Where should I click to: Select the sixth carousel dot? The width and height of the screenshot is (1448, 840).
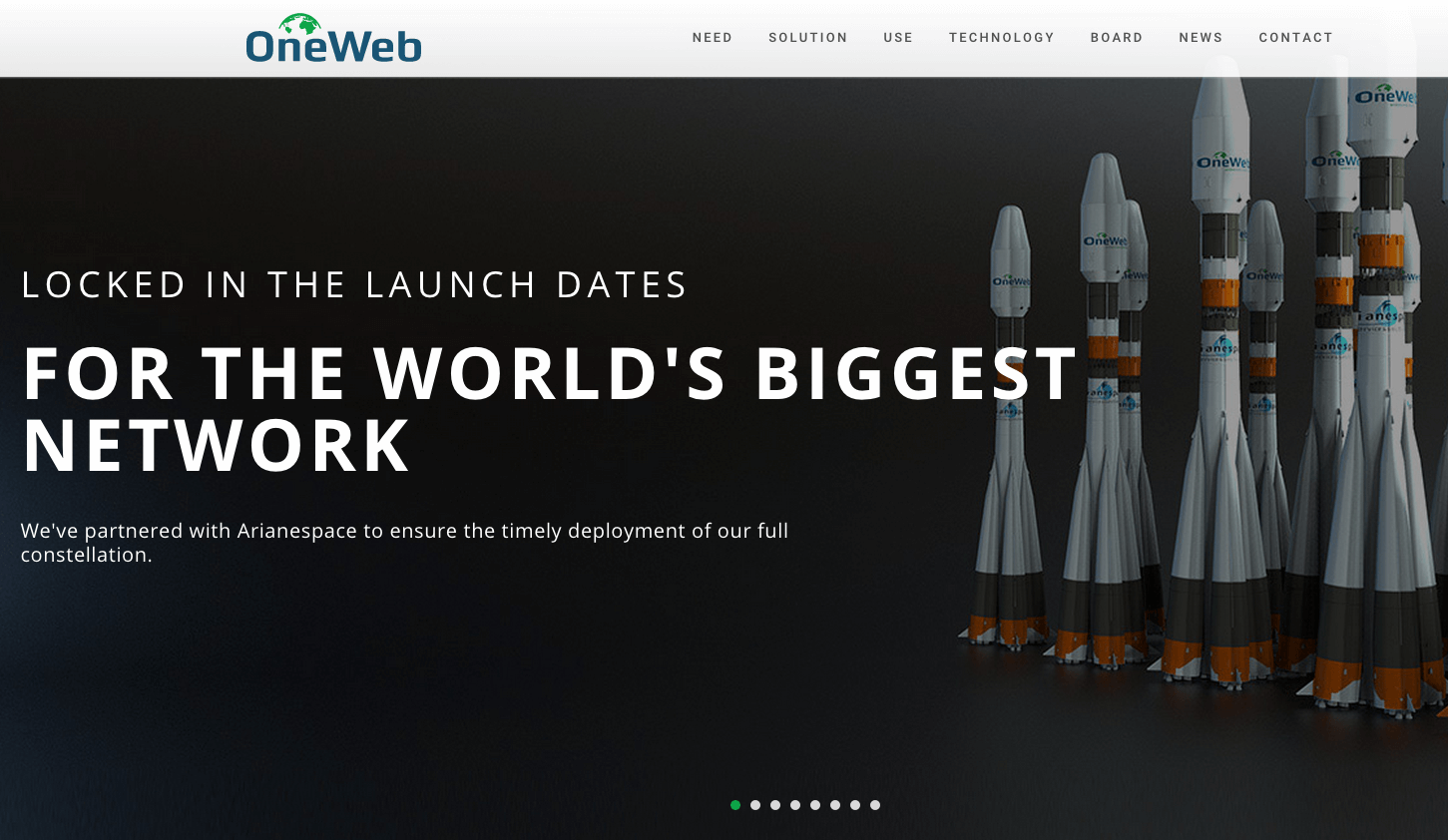coord(835,804)
